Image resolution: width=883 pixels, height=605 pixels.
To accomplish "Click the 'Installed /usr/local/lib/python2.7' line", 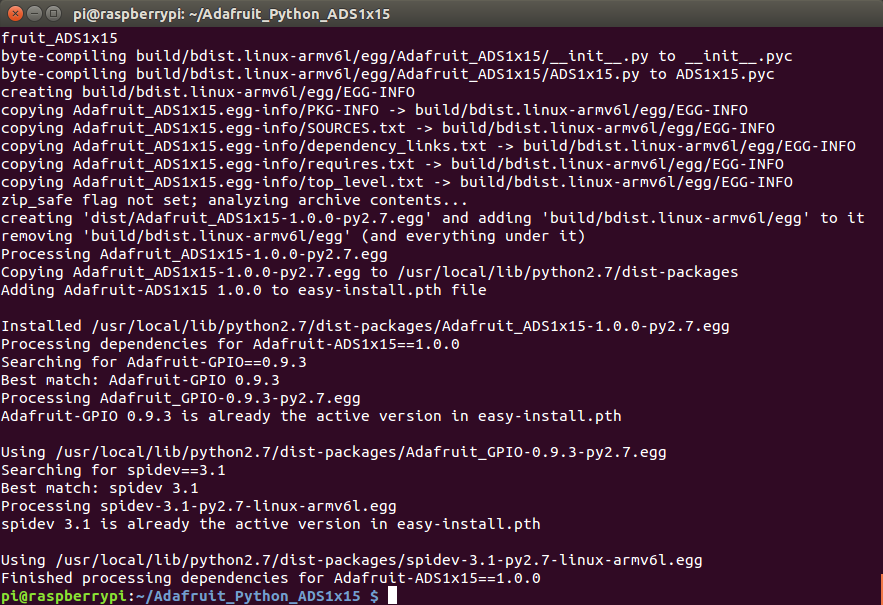I will pos(365,326).
